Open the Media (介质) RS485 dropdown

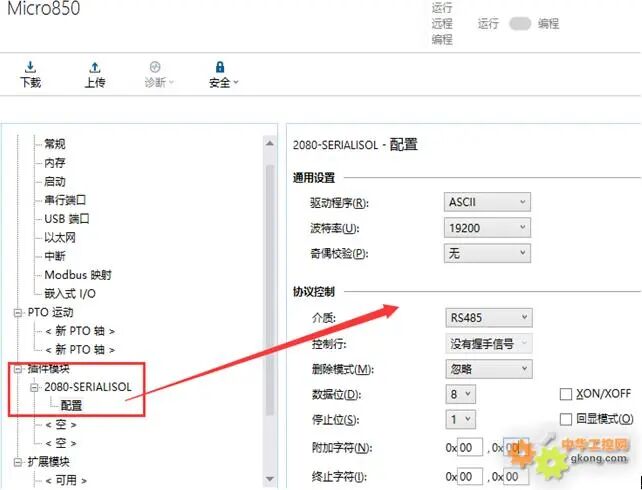coord(489,318)
